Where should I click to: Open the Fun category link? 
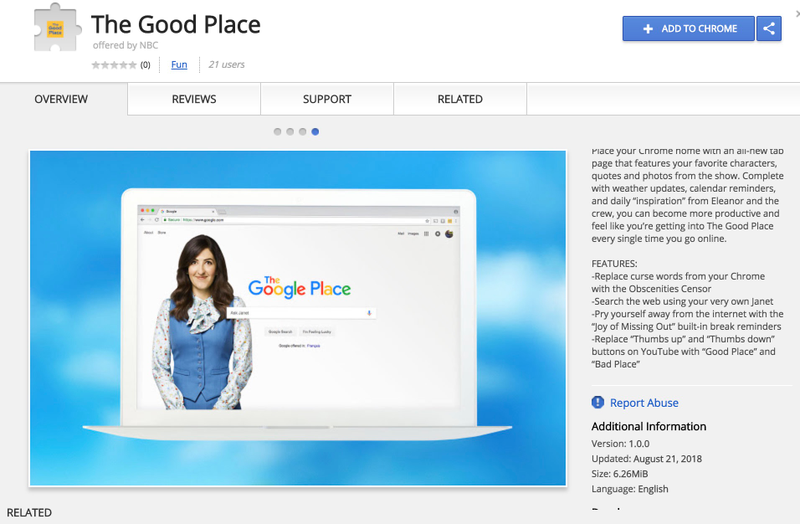point(179,65)
